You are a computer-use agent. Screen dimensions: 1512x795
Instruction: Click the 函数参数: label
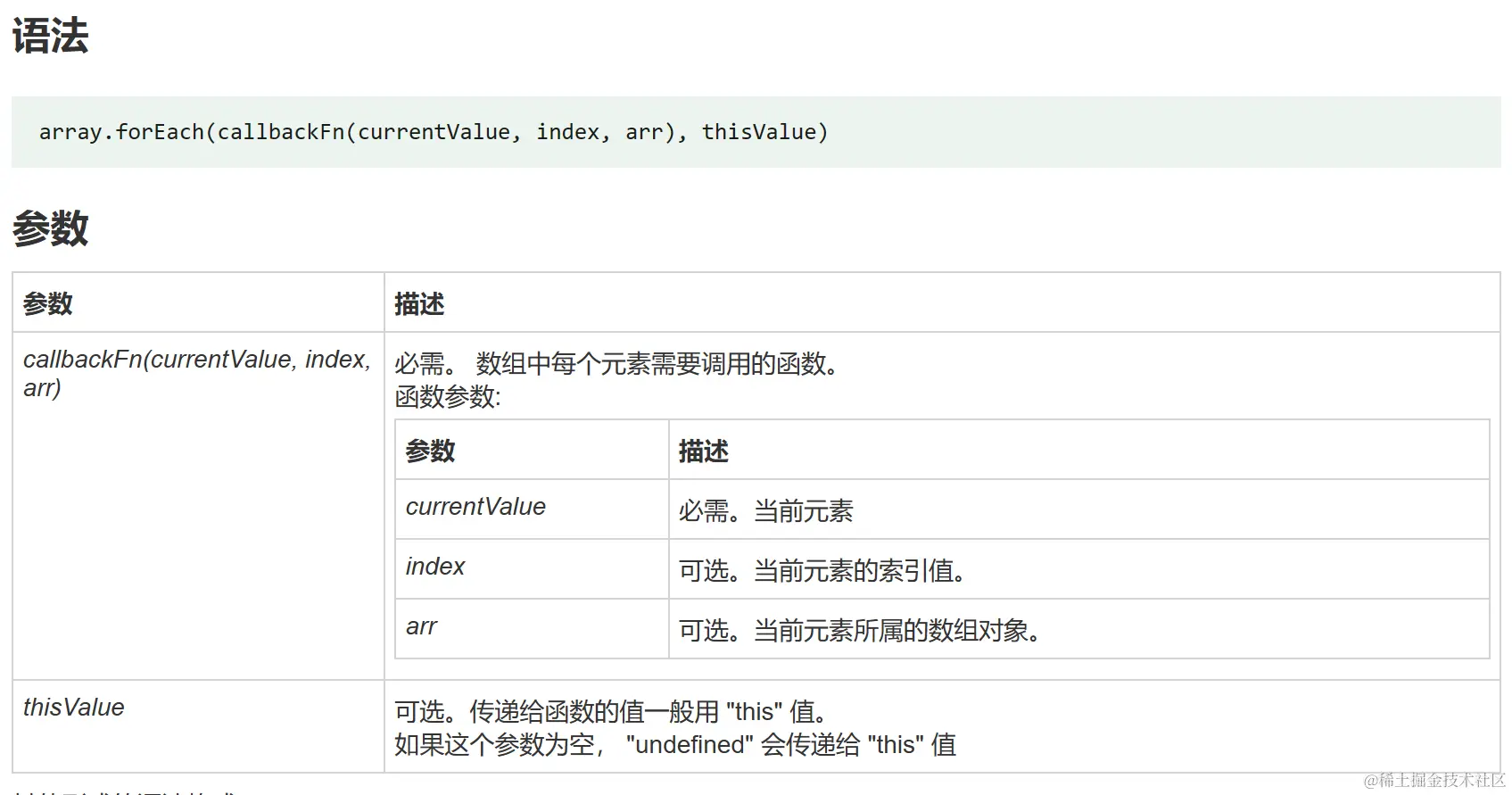pyautogui.click(x=448, y=397)
